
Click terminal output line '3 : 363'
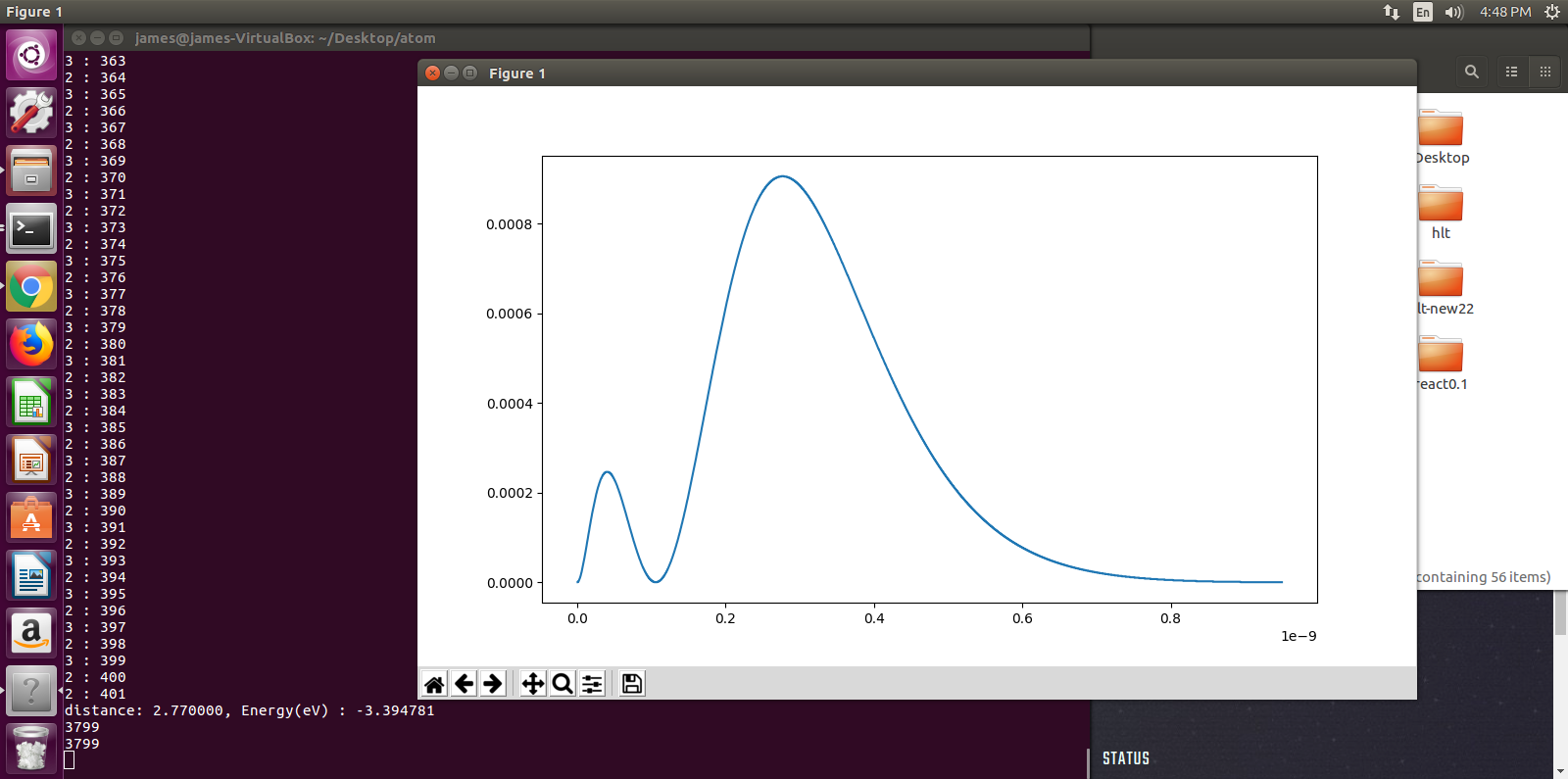click(95, 61)
